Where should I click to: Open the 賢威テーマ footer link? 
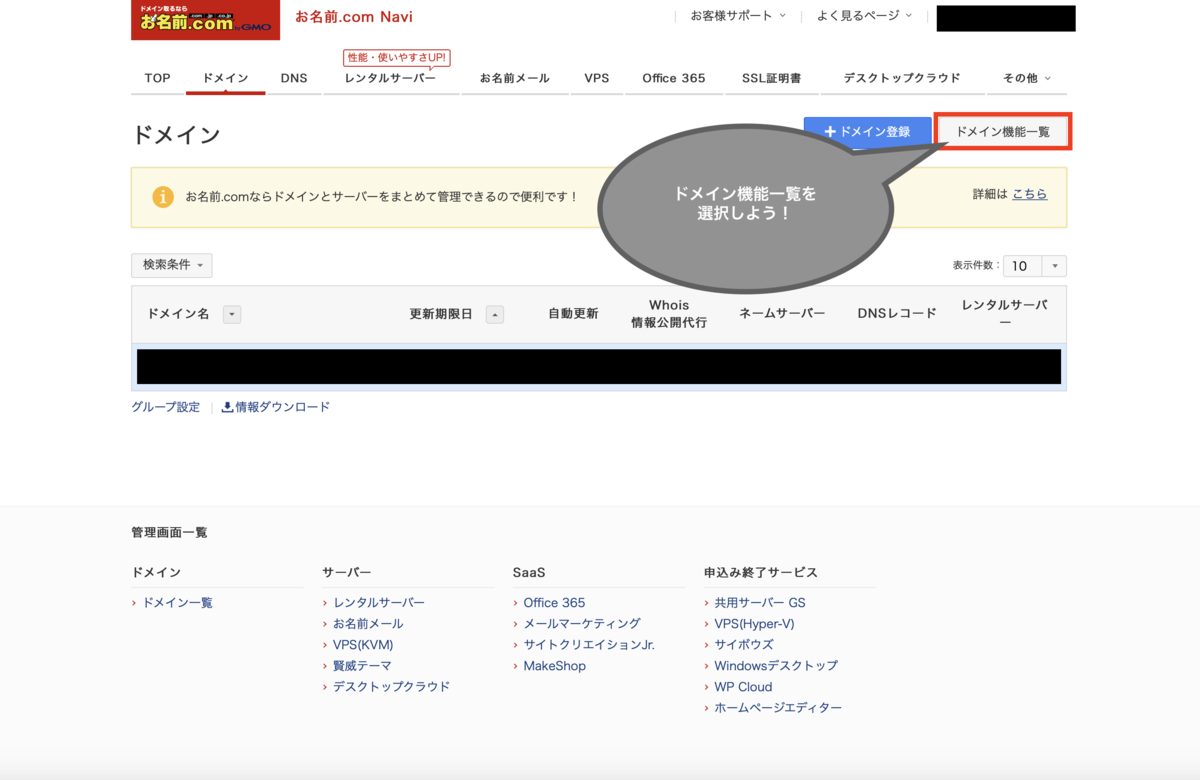(x=362, y=666)
